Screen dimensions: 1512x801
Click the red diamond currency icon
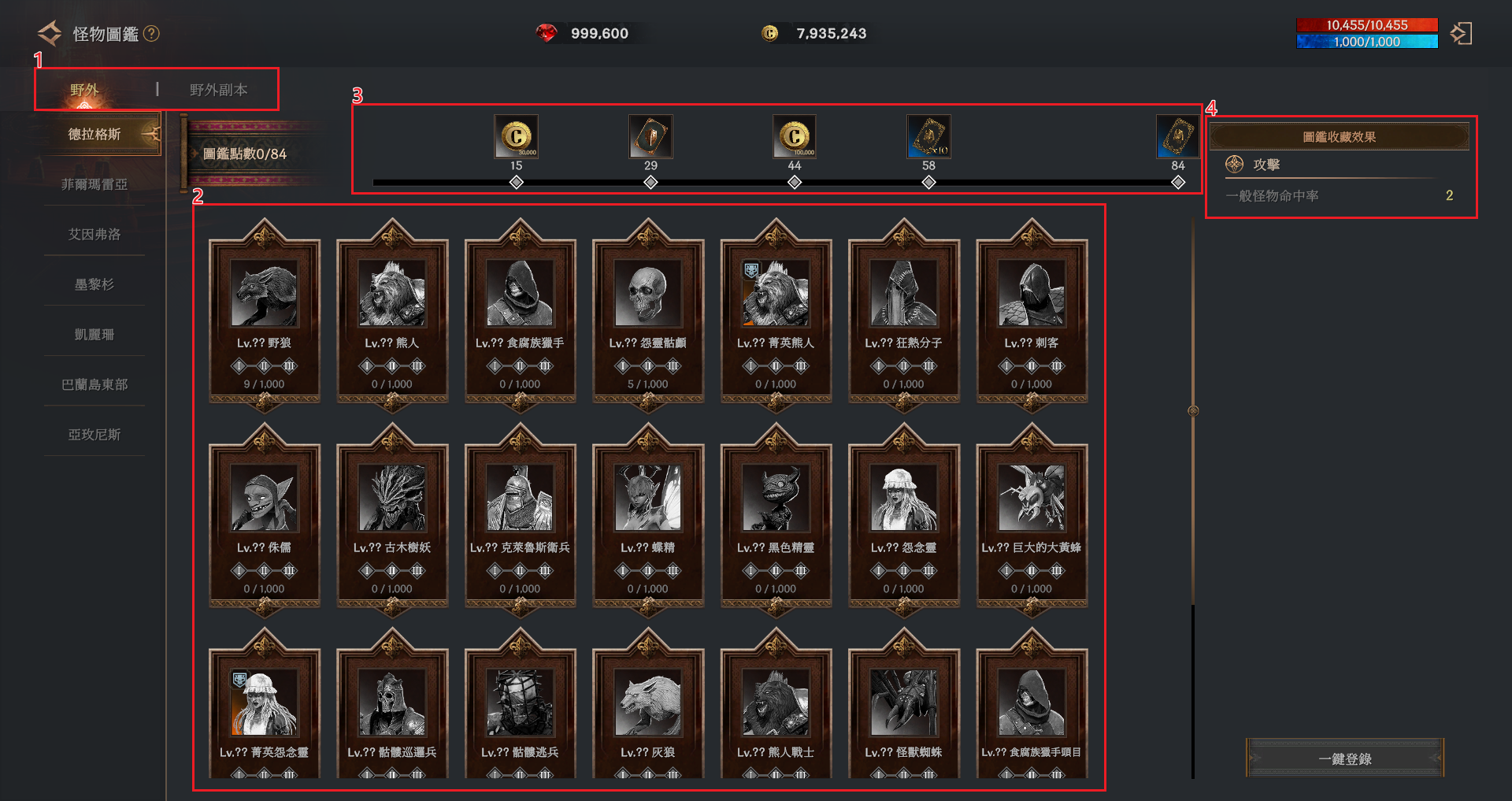tap(547, 33)
